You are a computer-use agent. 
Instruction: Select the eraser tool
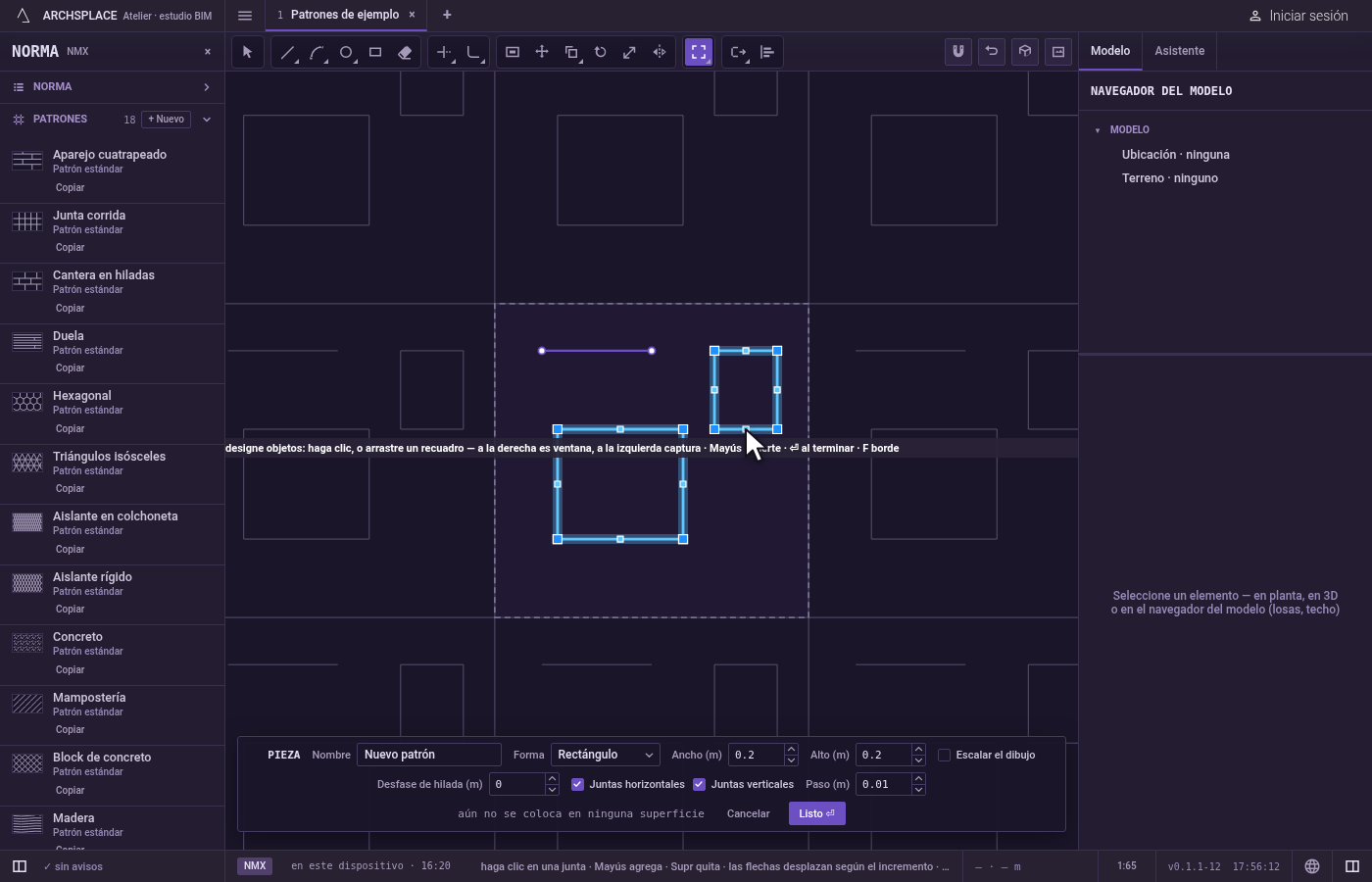pyautogui.click(x=405, y=52)
